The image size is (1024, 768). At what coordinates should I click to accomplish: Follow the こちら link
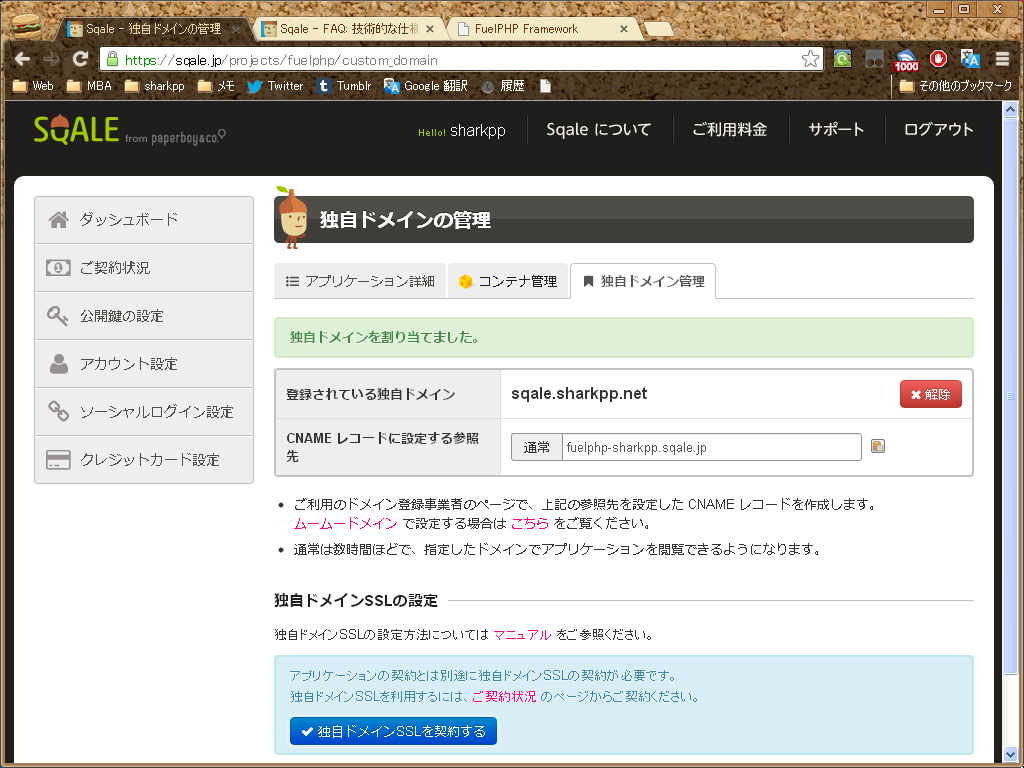pos(530,523)
